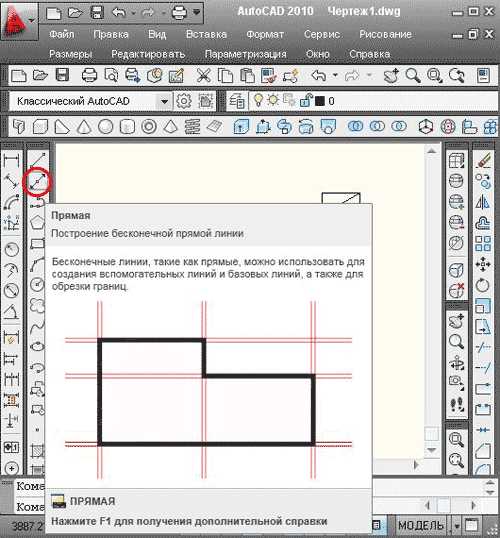The image size is (500, 538).
Task: Expand Undo history arrow in the Standard toolbar
Action: (x=335, y=75)
